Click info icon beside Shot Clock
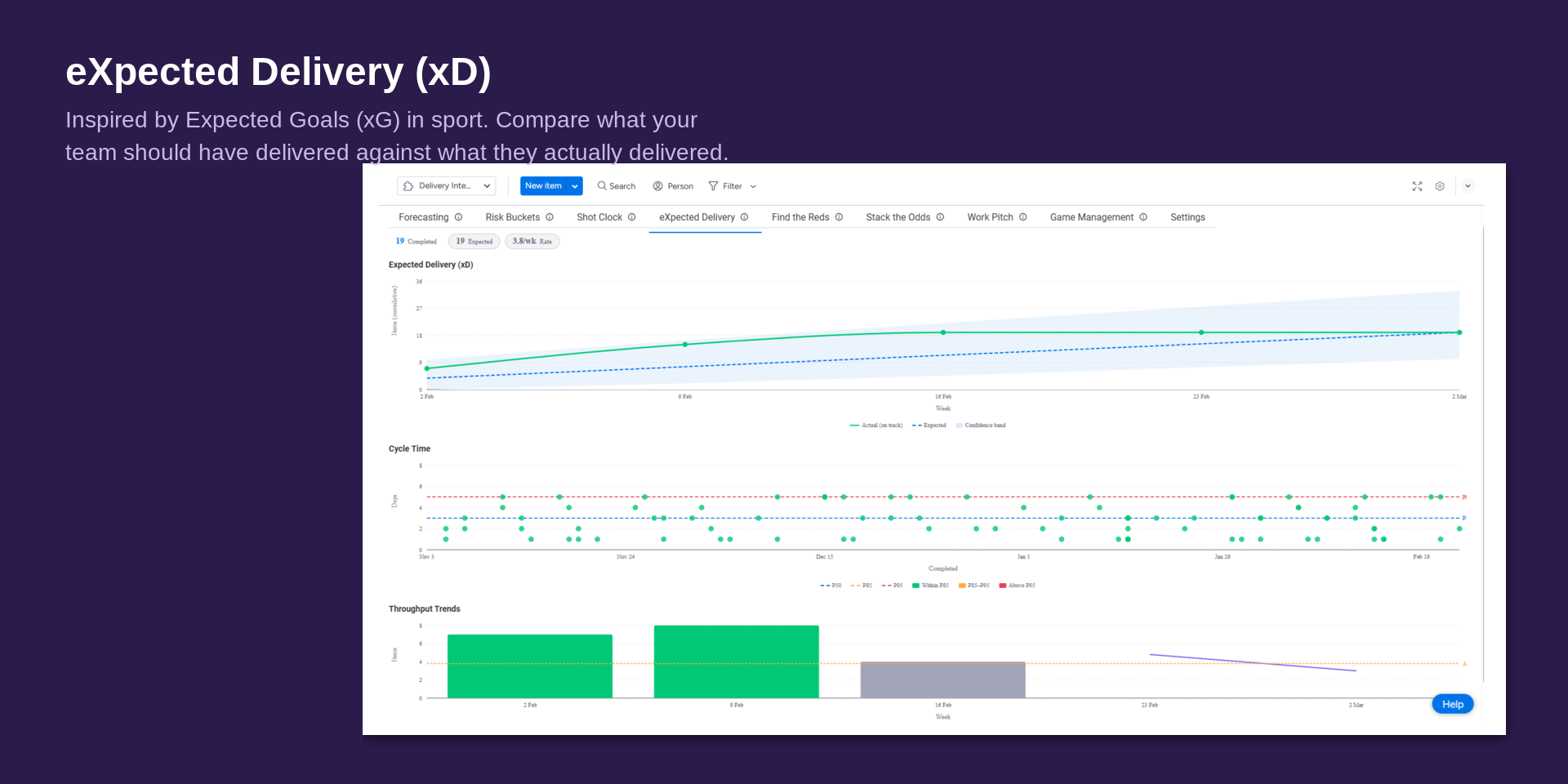 pyautogui.click(x=632, y=217)
